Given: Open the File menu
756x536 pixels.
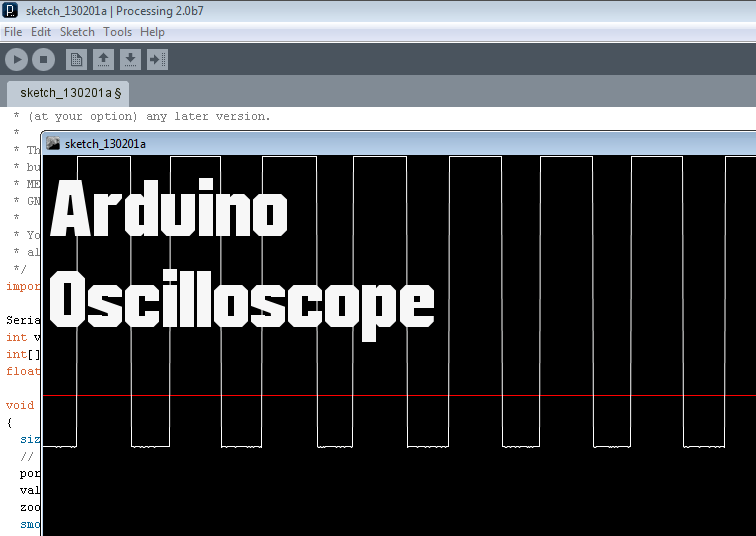Looking at the screenshot, I should (x=13, y=32).
